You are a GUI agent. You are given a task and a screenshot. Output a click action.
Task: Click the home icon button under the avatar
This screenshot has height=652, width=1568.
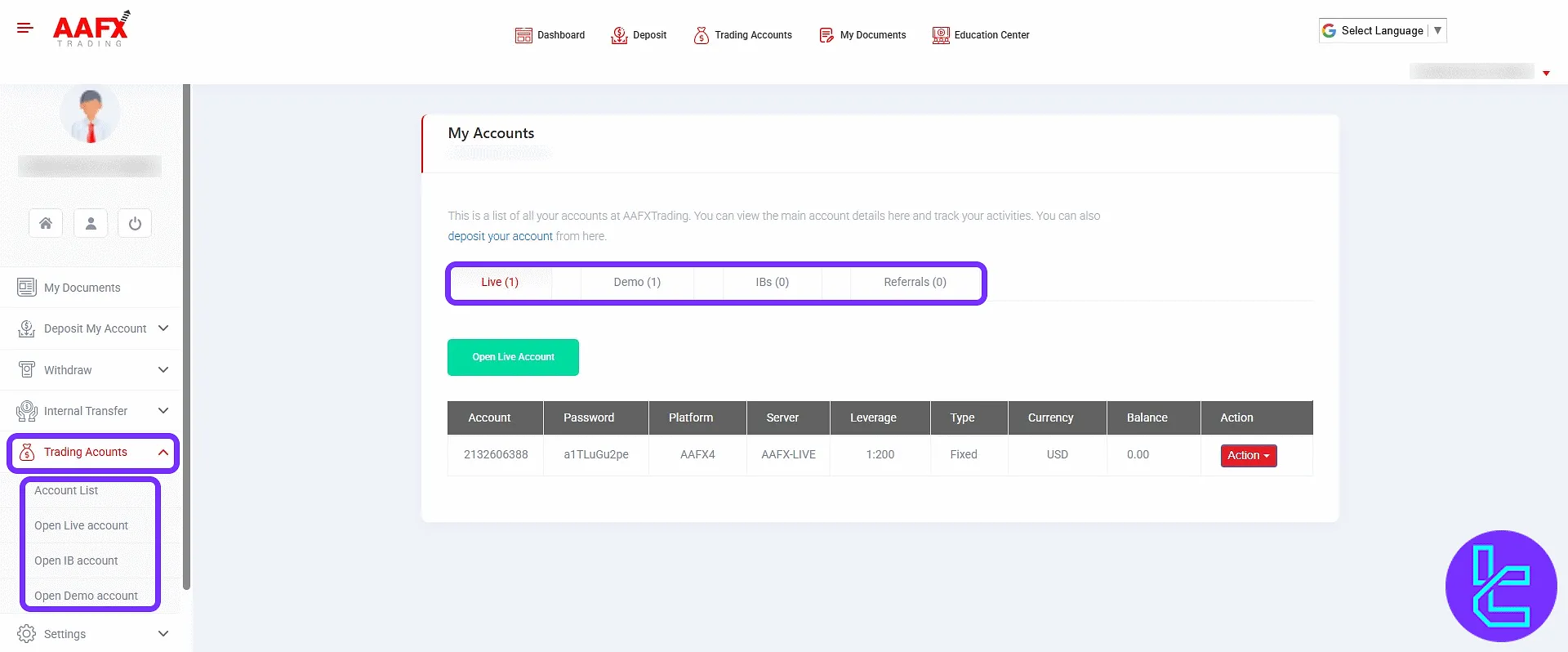point(46,223)
